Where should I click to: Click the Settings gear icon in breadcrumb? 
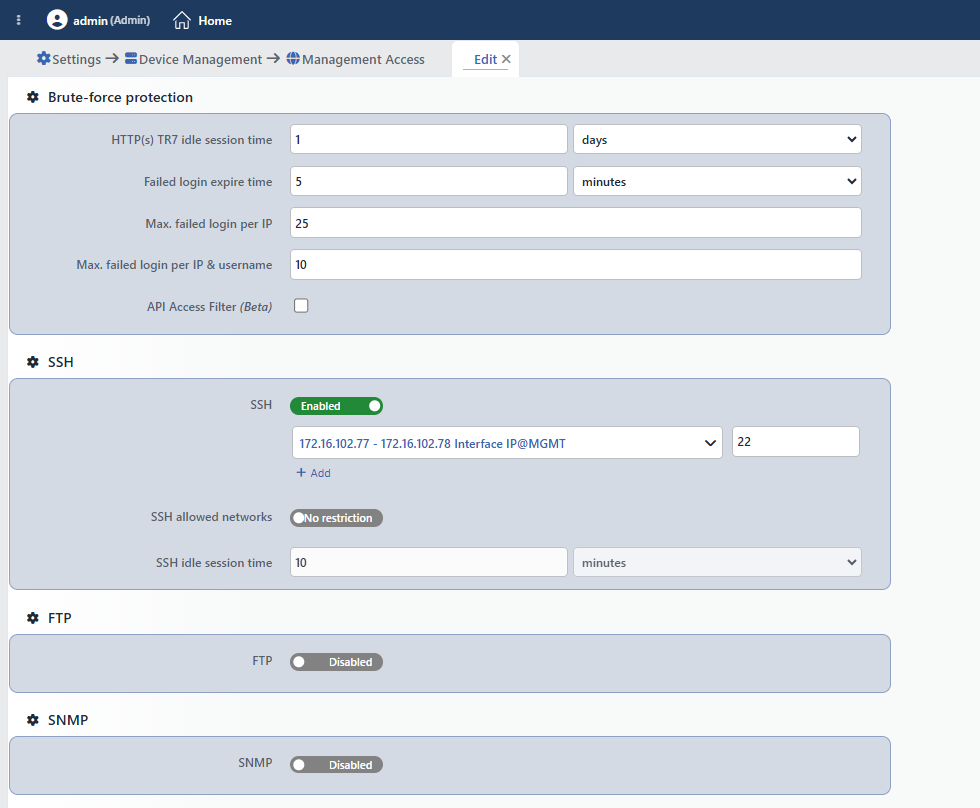click(x=44, y=59)
